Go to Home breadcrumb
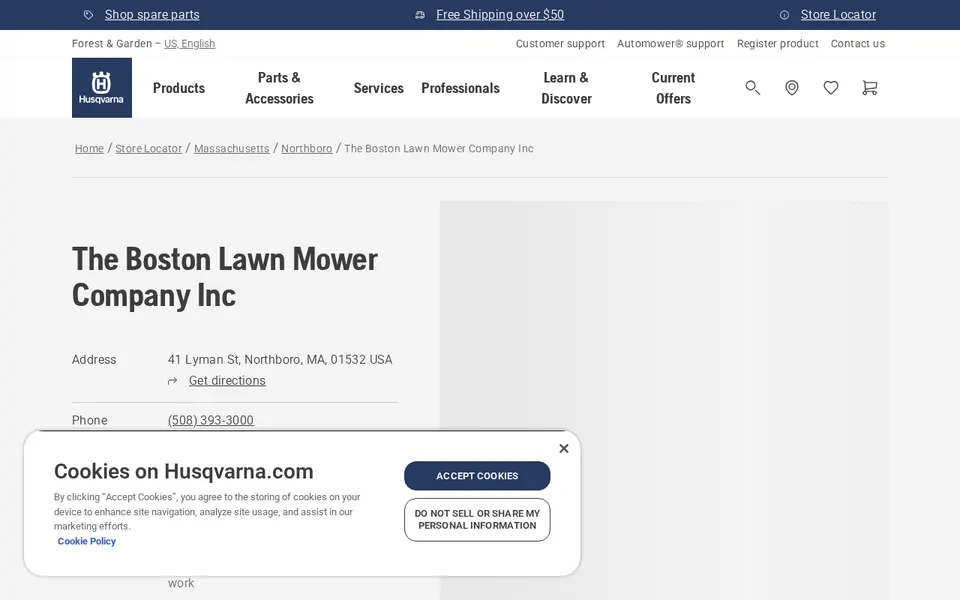The image size is (960, 600). (89, 149)
